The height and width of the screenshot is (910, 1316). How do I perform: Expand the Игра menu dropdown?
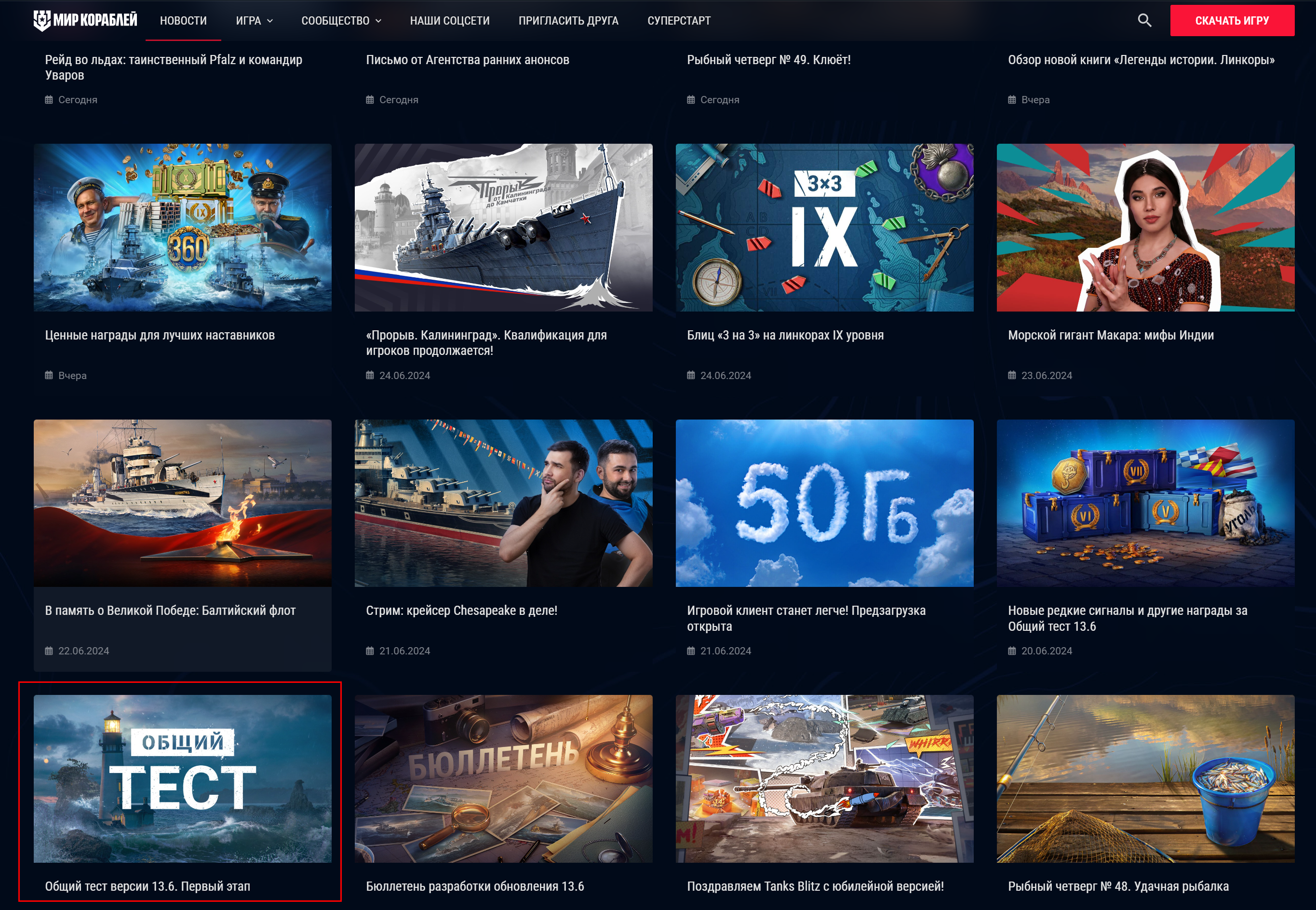(255, 21)
